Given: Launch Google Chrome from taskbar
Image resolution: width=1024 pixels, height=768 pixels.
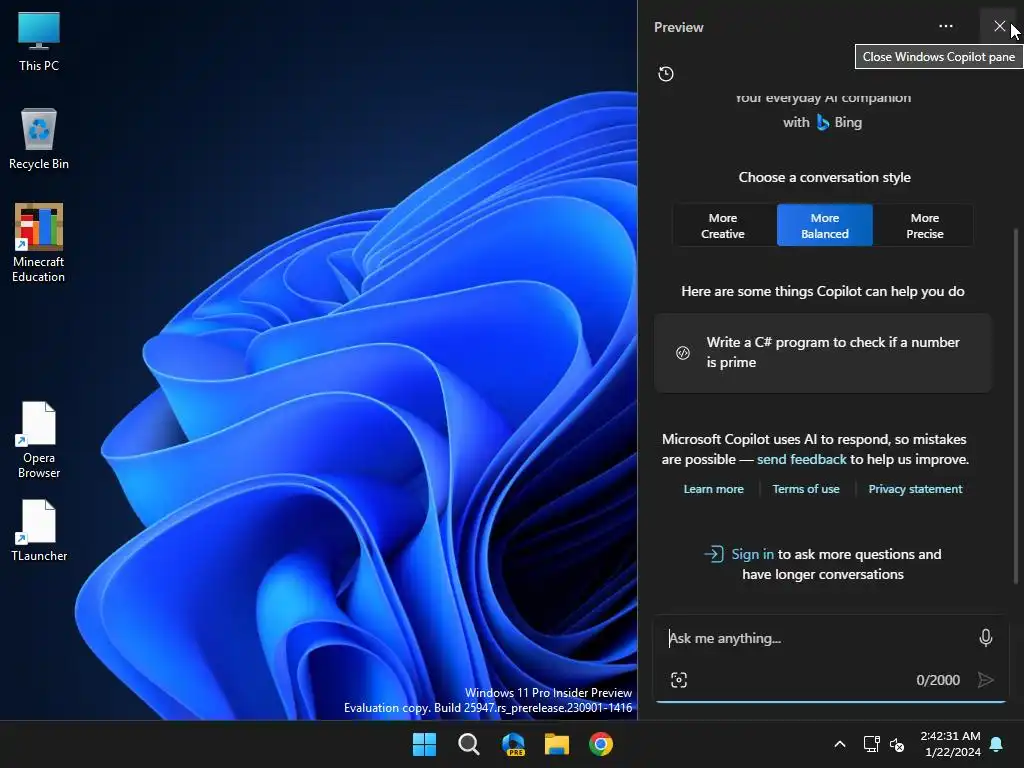Looking at the screenshot, I should tap(601, 744).
